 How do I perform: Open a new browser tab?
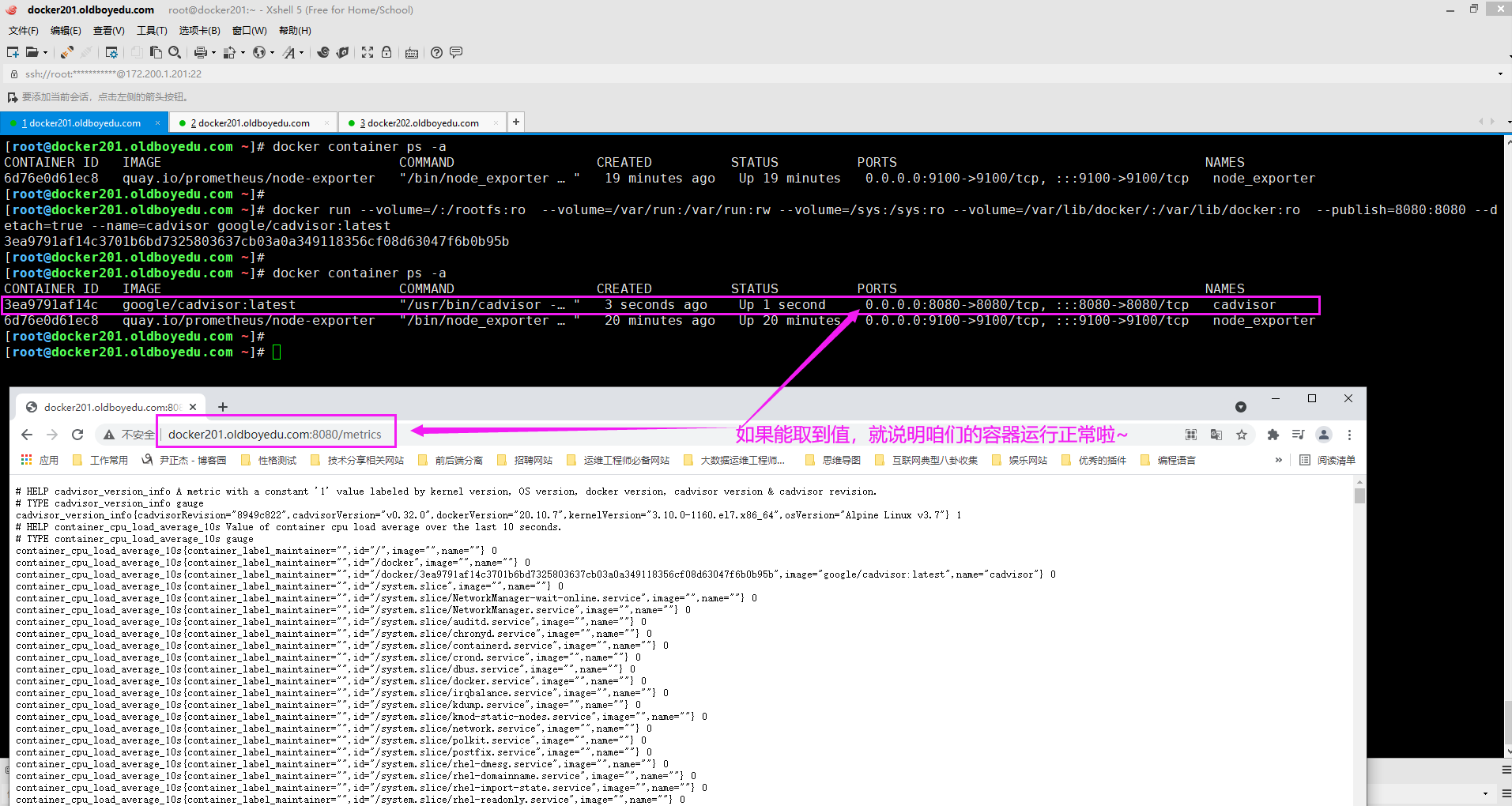coord(223,407)
